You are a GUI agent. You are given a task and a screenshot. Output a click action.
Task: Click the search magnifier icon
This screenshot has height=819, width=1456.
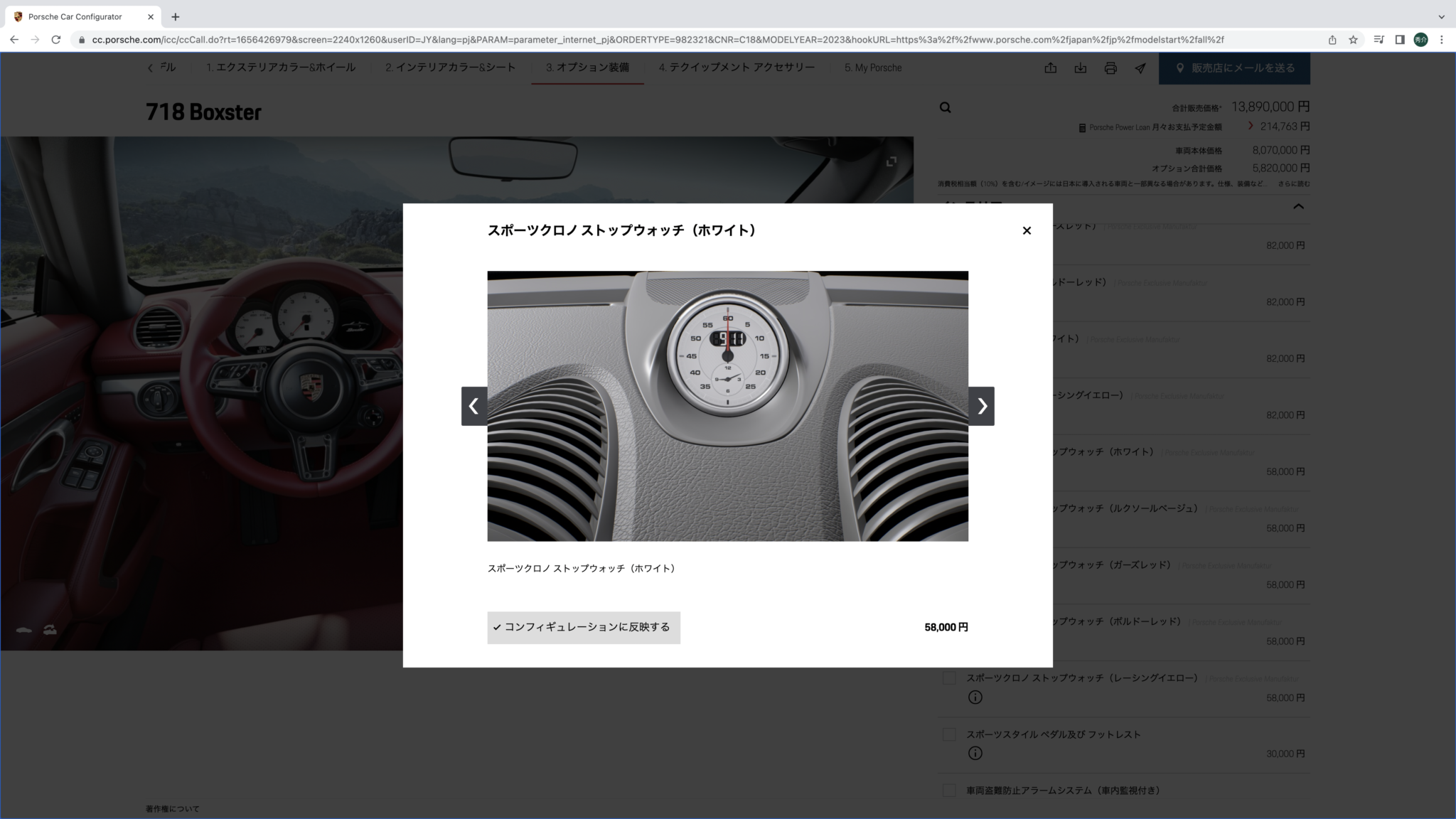coord(945,108)
